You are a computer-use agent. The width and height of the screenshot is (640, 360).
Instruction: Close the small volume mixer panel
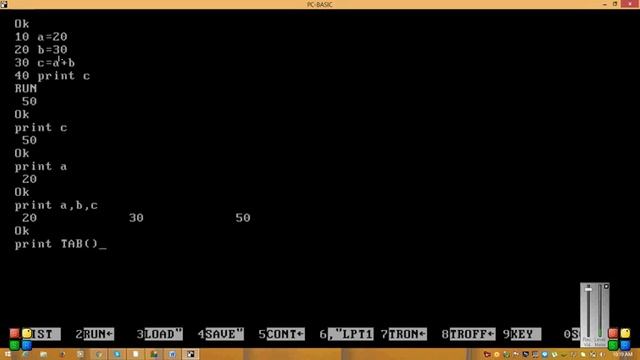[x=606, y=287]
